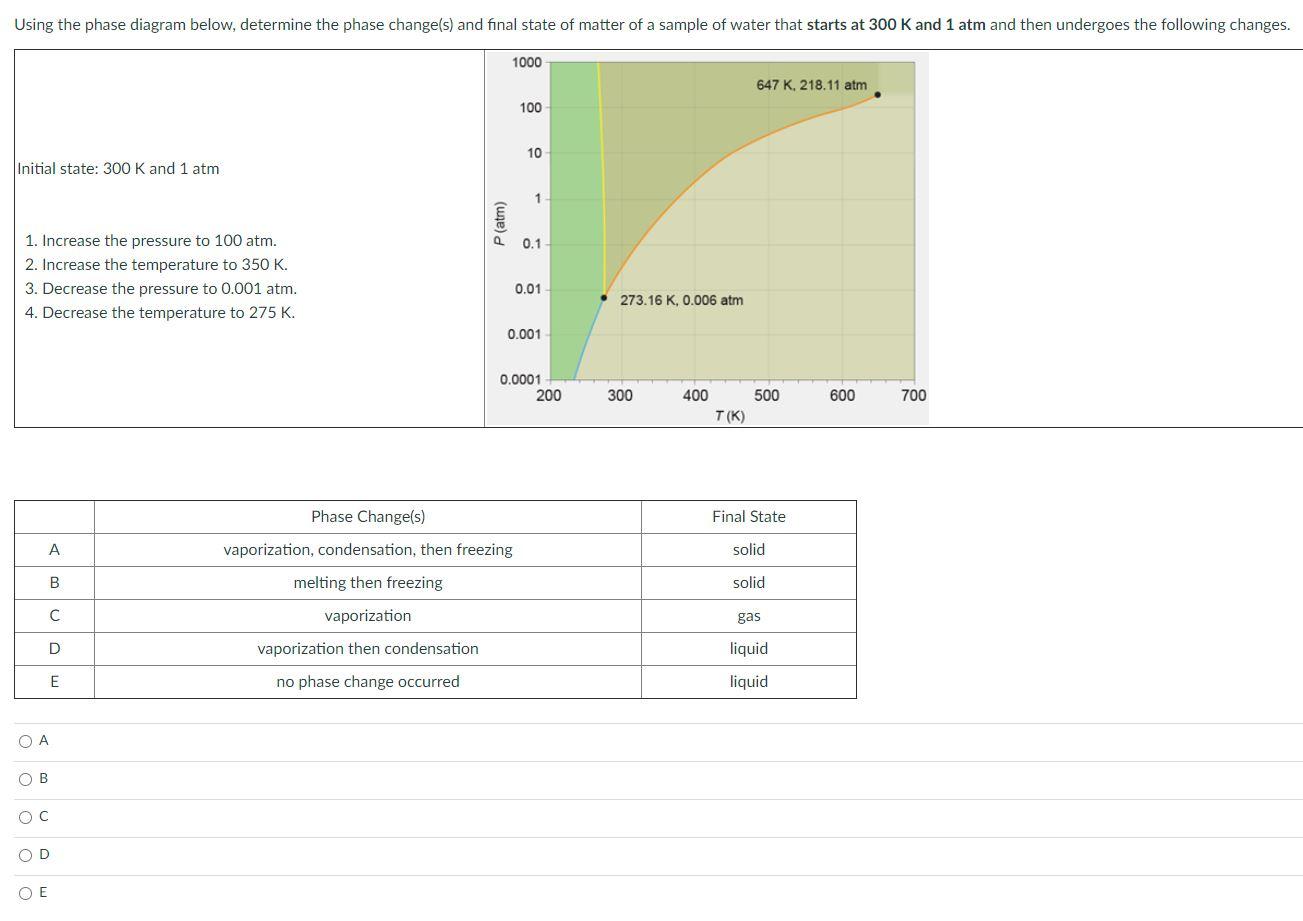Click the 'solid' cell in row A

point(749,550)
